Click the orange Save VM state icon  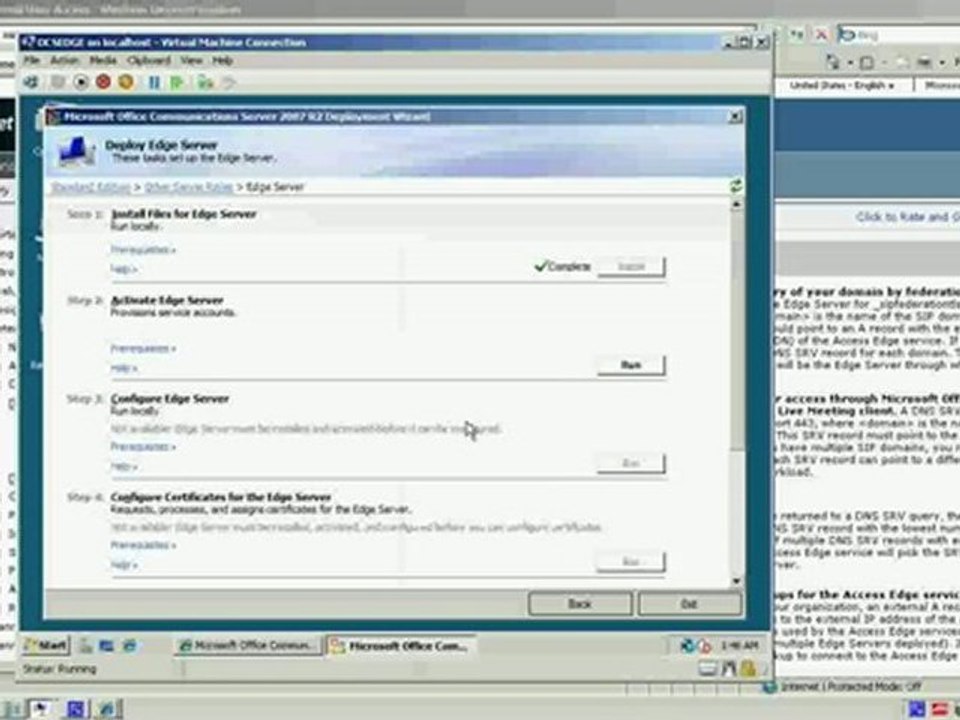(x=126, y=81)
